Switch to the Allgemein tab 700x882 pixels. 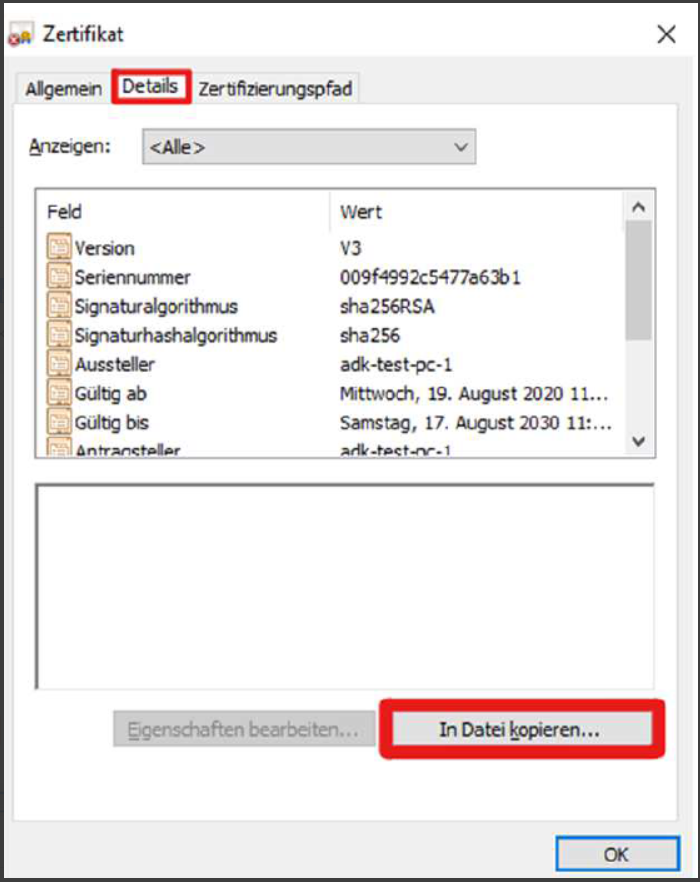(x=64, y=88)
